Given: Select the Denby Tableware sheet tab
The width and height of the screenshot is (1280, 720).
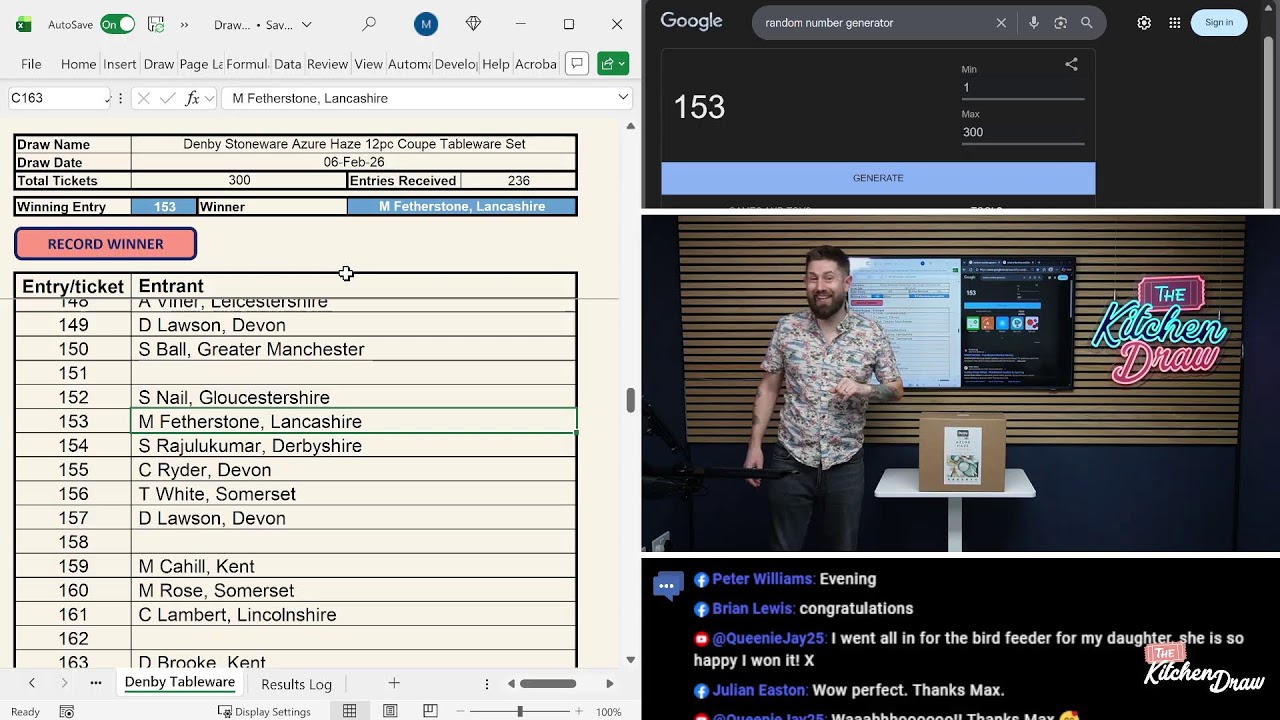Looking at the screenshot, I should click(180, 682).
